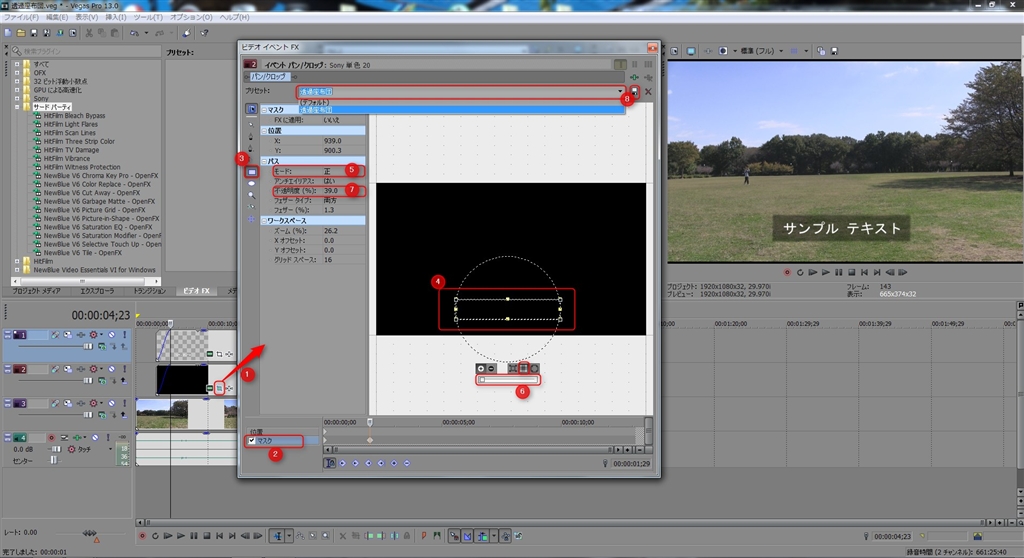
Task: Click save snapshot floppy icon in preview toolbar
Action: click(x=834, y=51)
